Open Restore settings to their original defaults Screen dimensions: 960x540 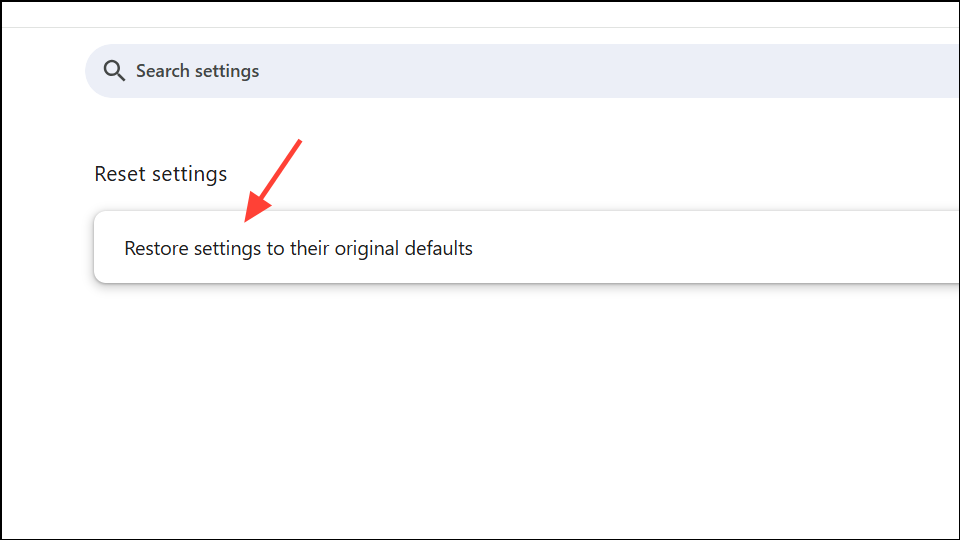tap(527, 247)
